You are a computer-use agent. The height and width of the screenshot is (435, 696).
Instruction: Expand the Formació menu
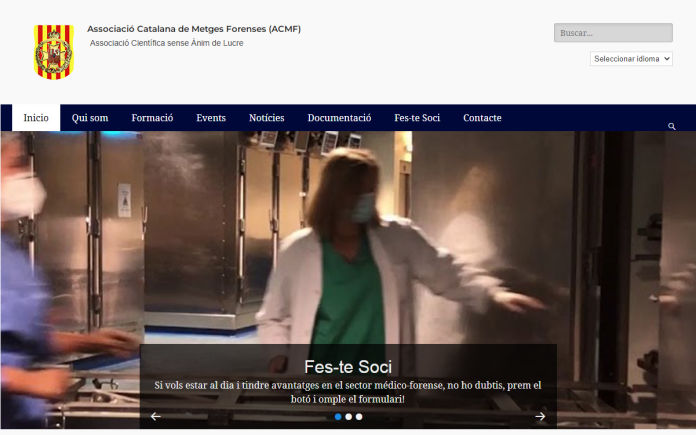click(x=152, y=118)
